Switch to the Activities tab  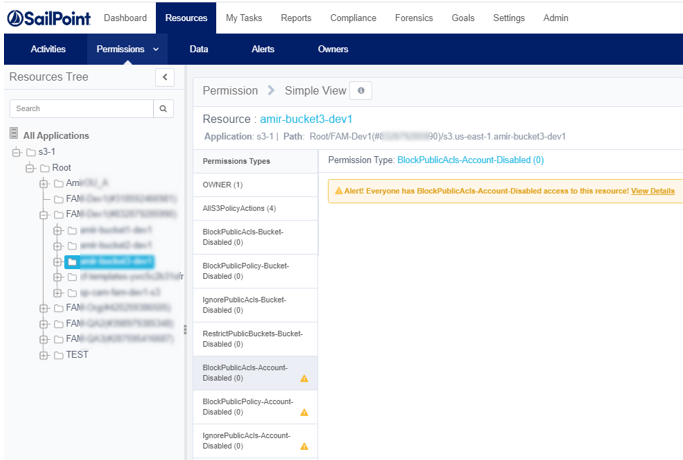[48, 49]
